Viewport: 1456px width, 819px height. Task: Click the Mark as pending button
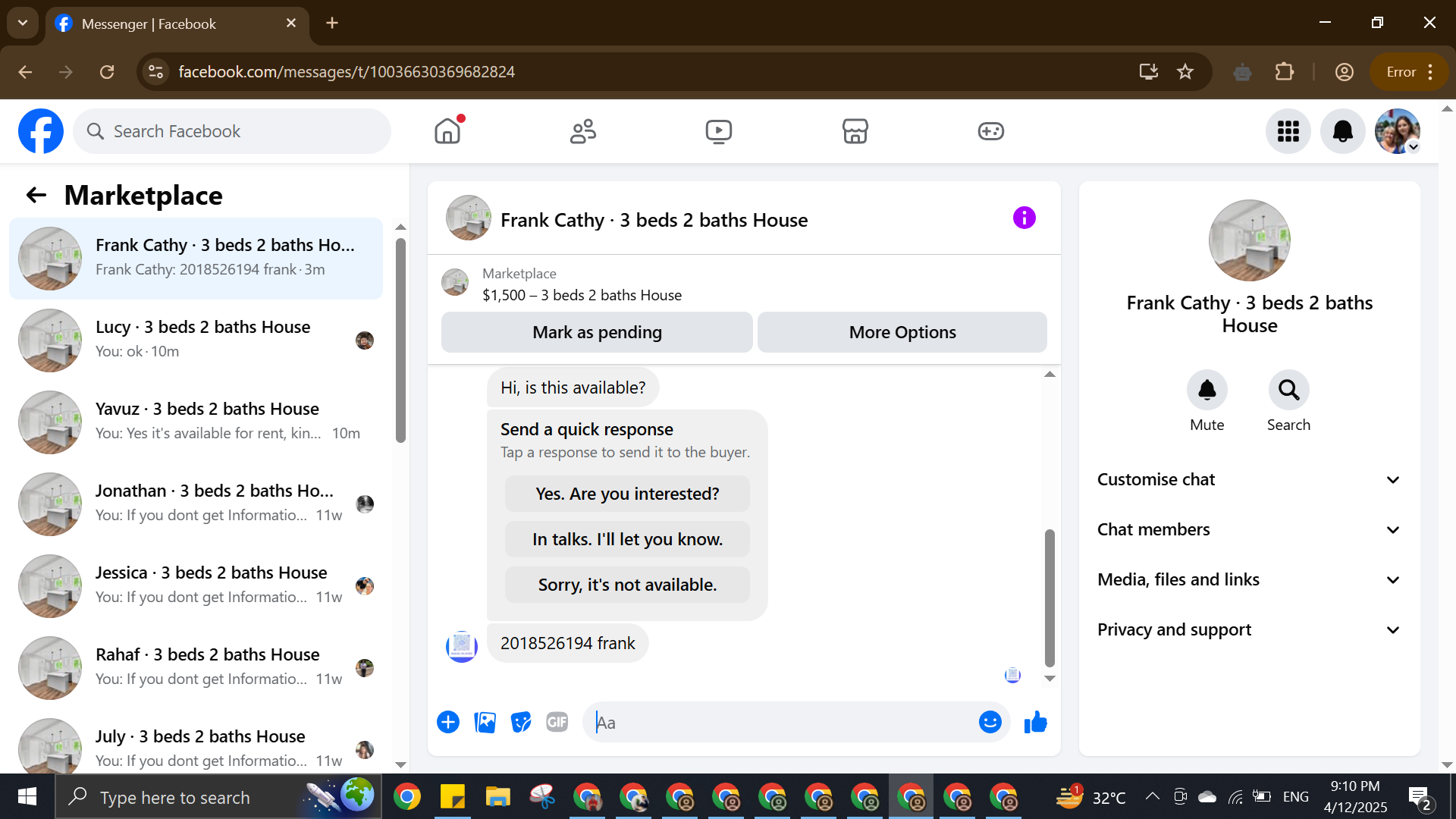pyautogui.click(x=597, y=332)
